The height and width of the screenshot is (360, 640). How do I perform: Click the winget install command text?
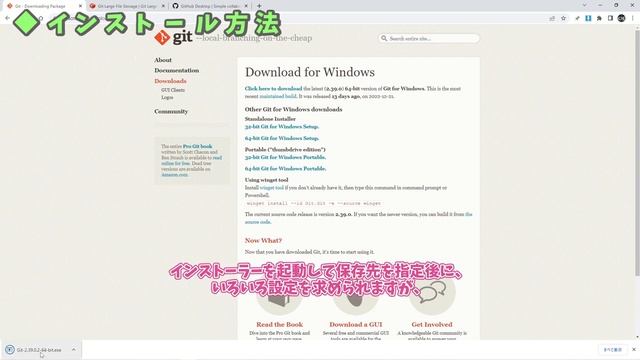coord(314,203)
